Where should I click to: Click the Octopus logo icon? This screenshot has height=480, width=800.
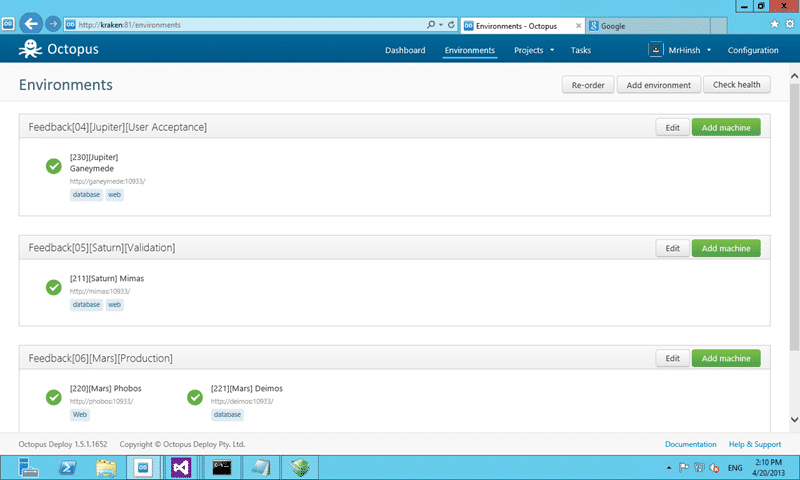[30, 49]
